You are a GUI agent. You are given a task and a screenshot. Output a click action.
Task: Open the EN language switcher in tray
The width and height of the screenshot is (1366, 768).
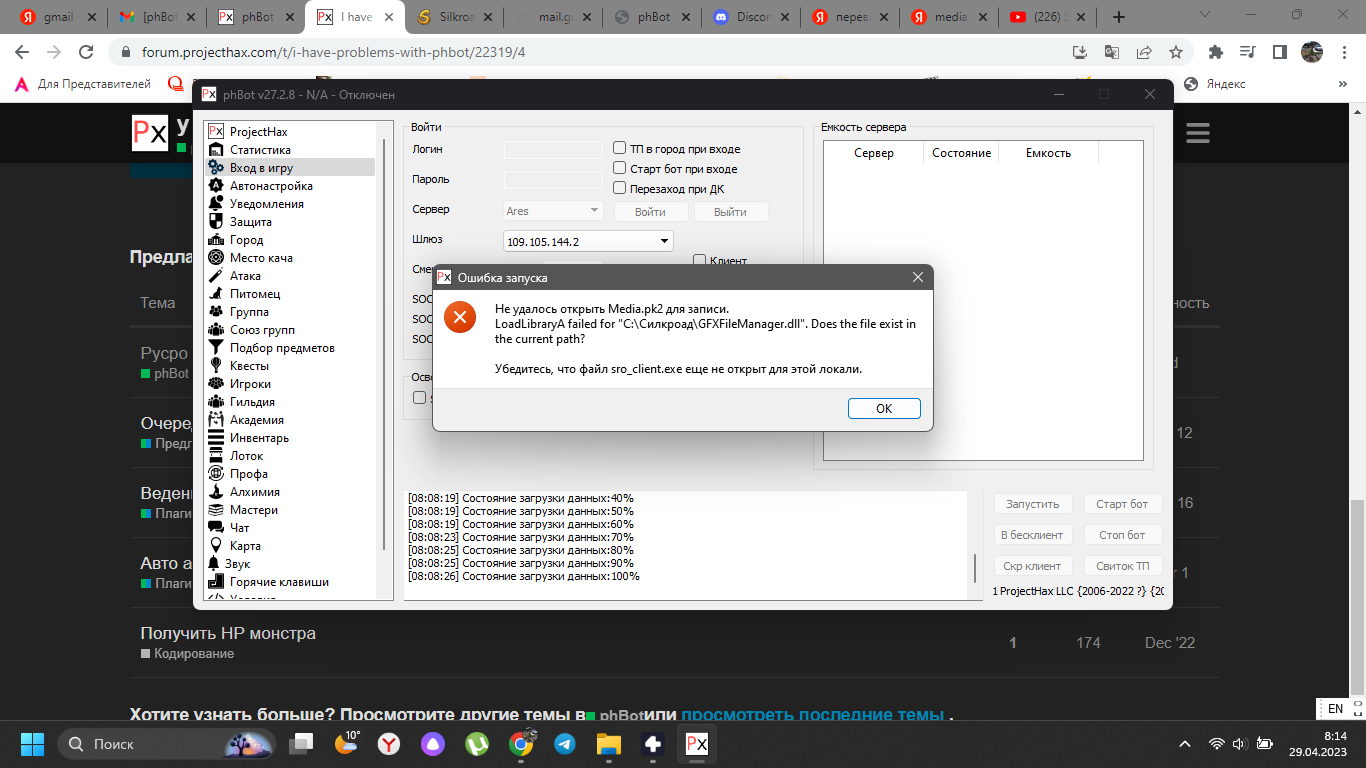pos(1335,709)
